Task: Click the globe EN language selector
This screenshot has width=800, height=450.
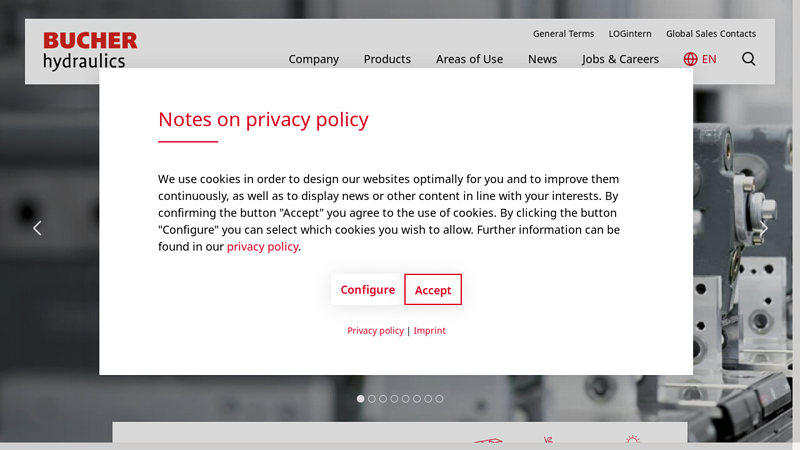Action: pos(700,59)
